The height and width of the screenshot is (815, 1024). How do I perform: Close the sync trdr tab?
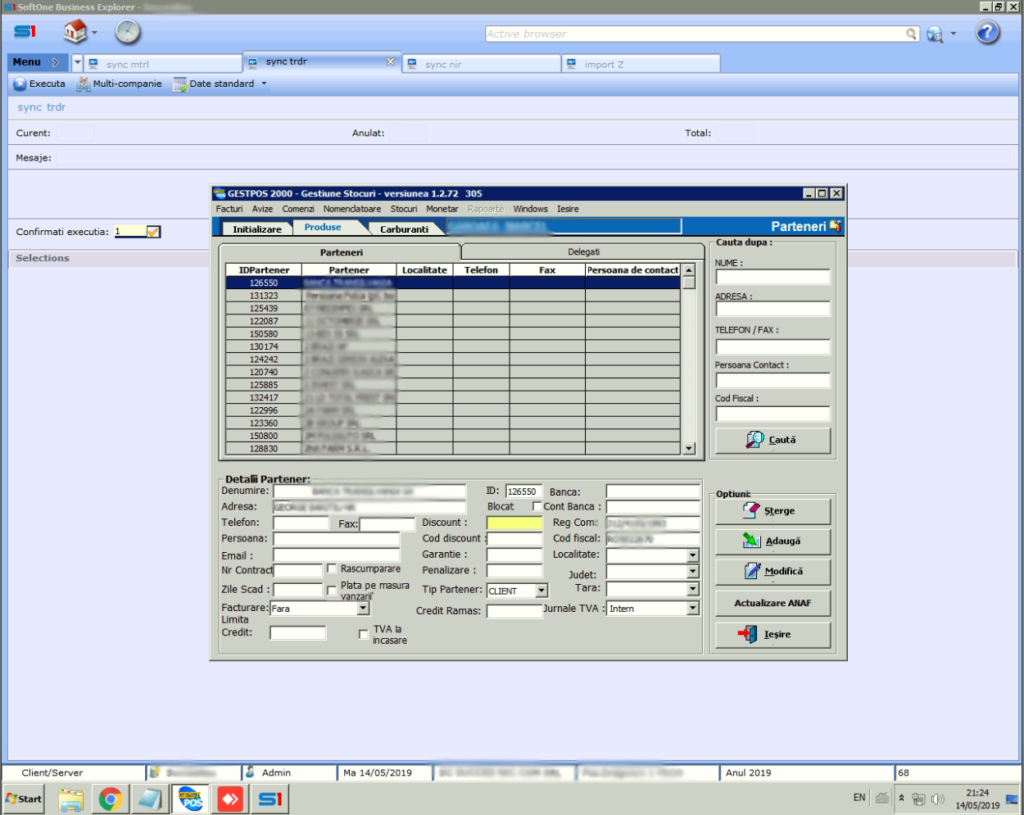390,61
